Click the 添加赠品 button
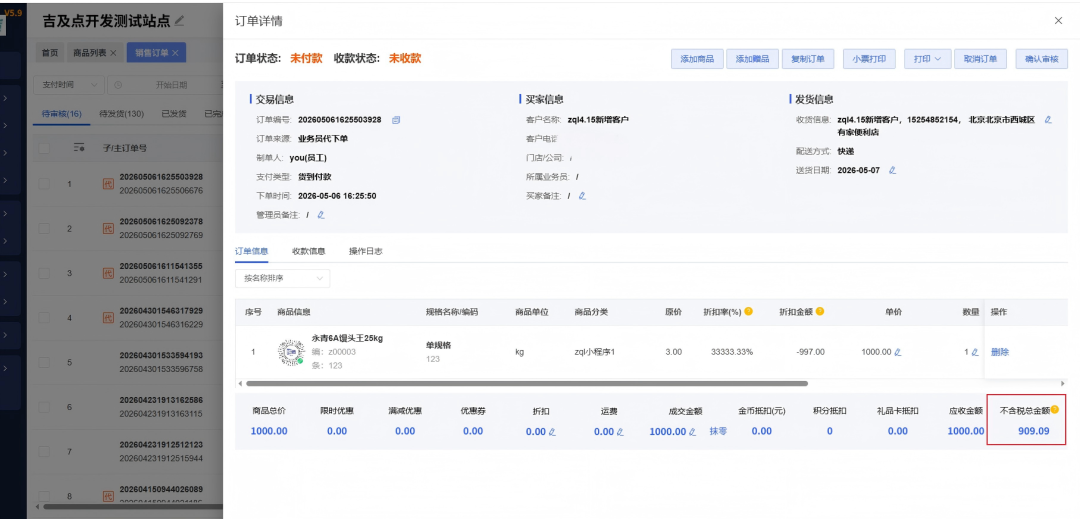1080x519 pixels. (x=752, y=59)
